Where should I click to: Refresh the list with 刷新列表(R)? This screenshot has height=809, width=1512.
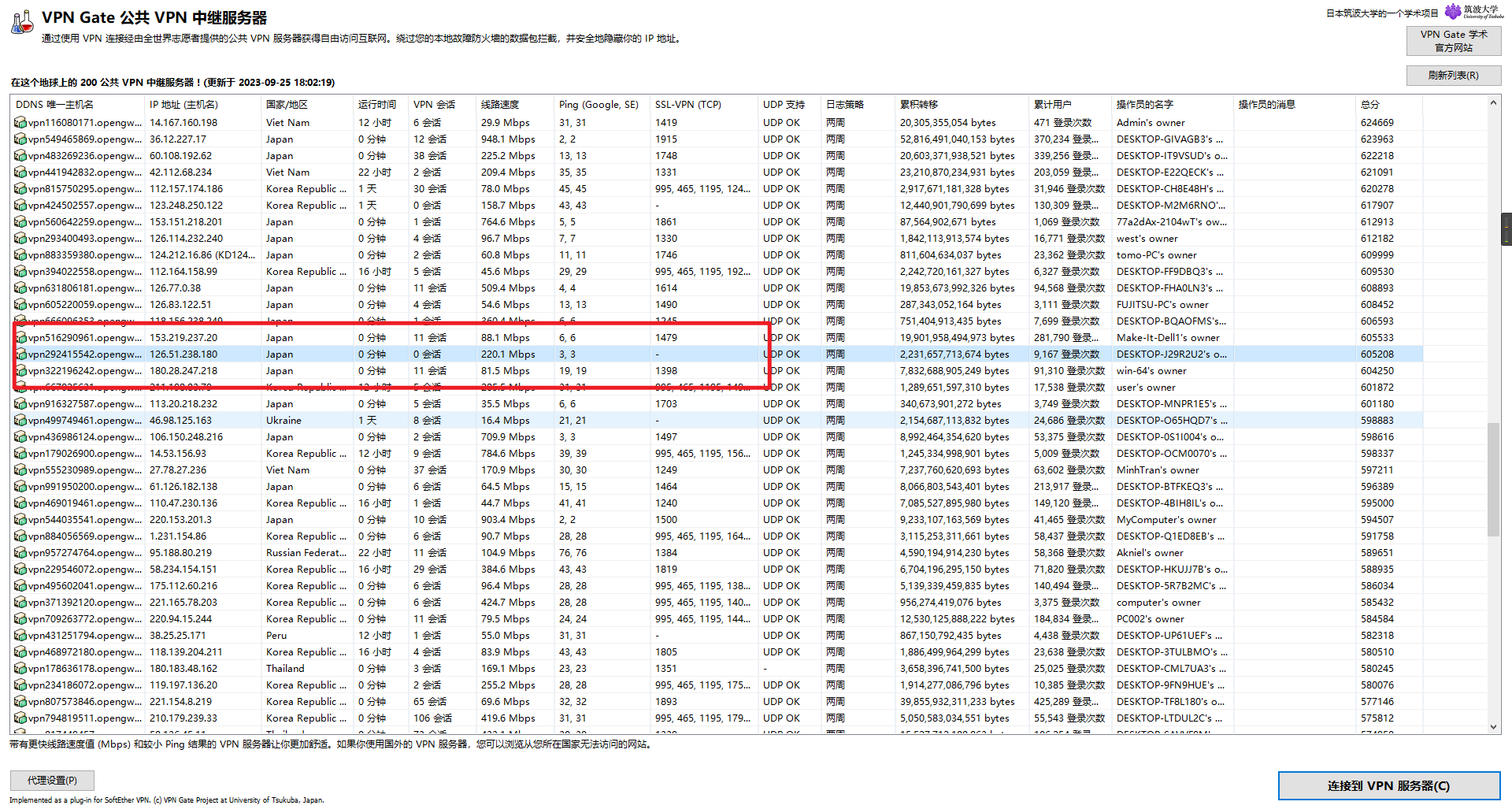point(1454,76)
